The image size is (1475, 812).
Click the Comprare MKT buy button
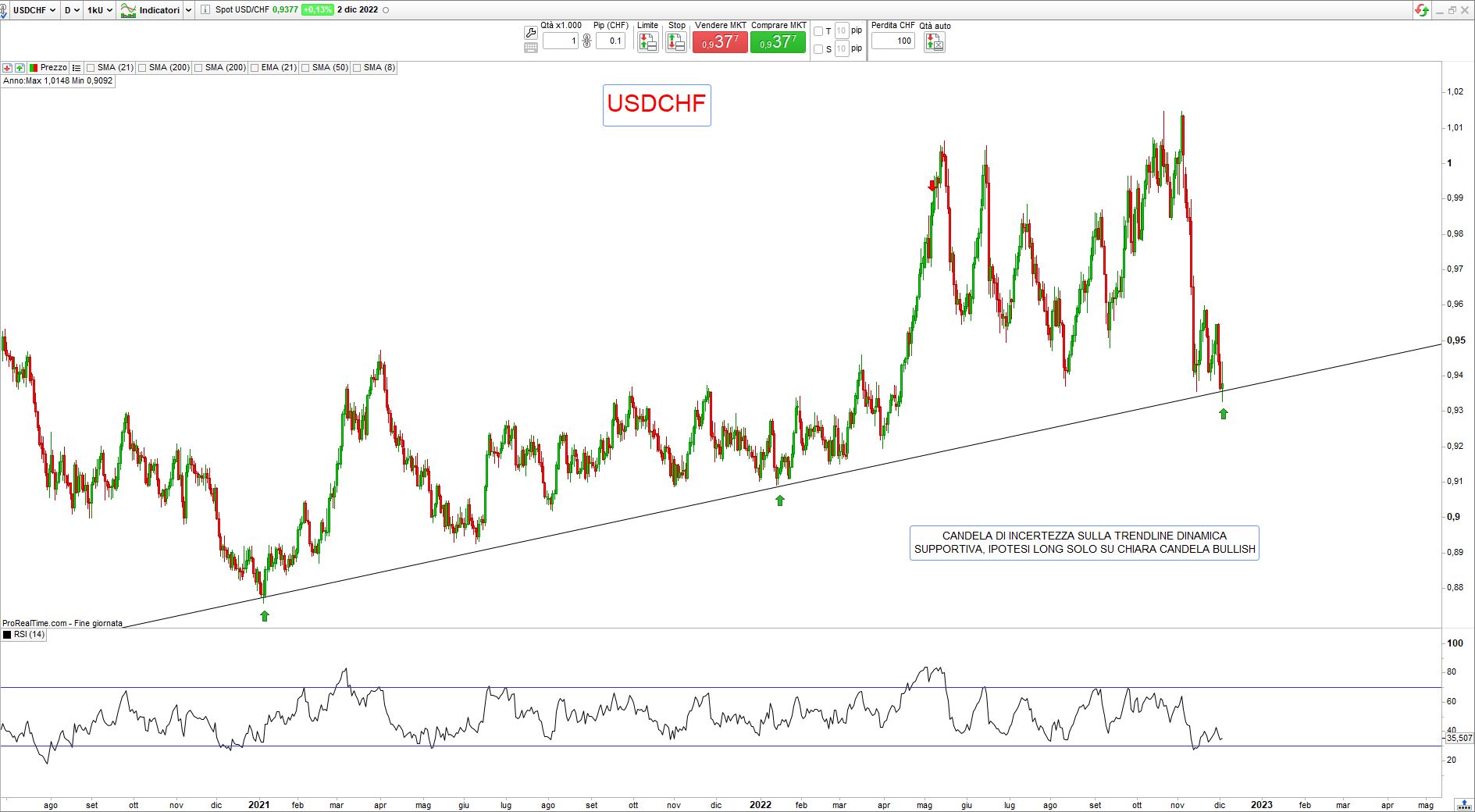(x=778, y=42)
